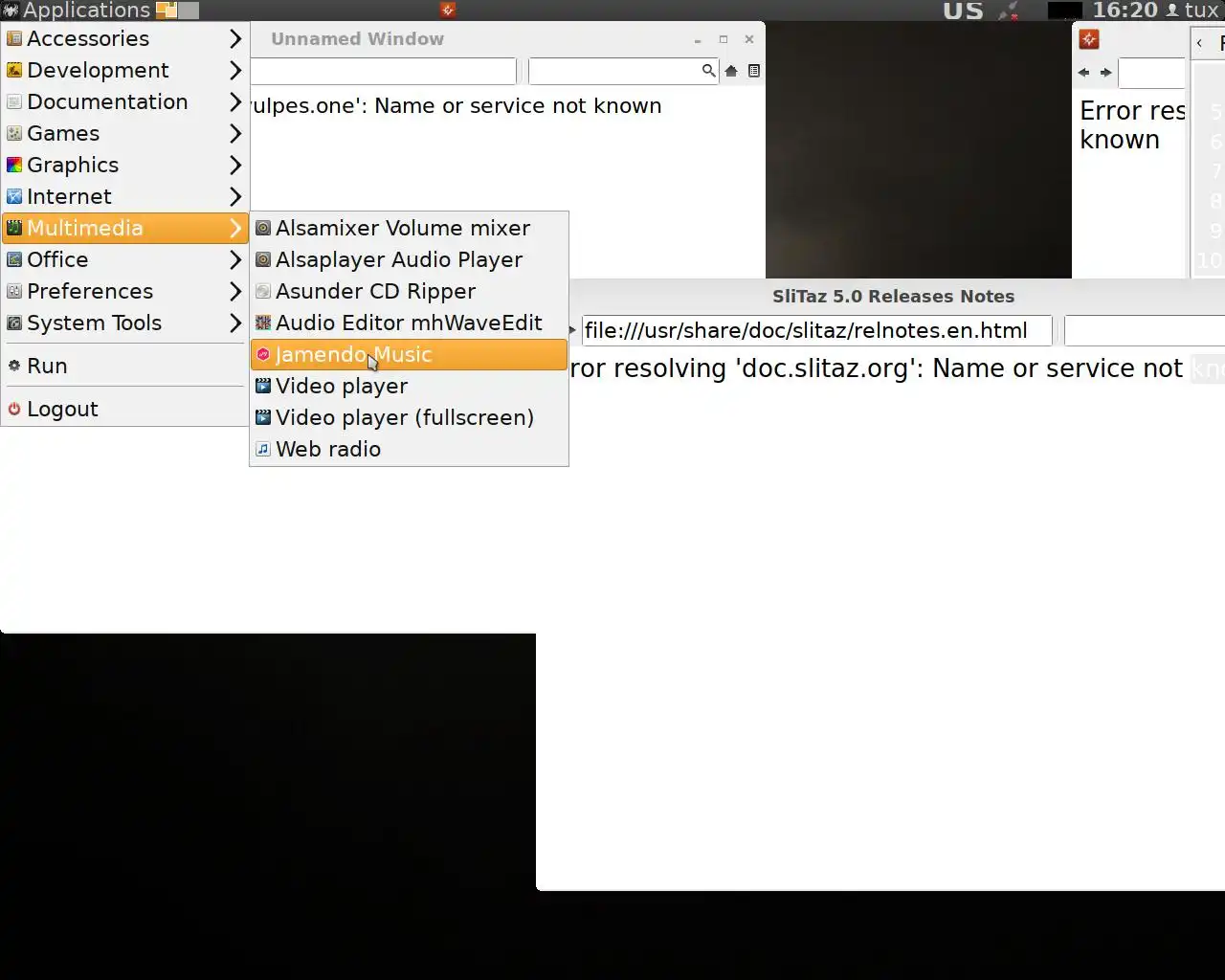The height and width of the screenshot is (980, 1225).
Task: Click the Graphics category icon
Action: pos(14,166)
